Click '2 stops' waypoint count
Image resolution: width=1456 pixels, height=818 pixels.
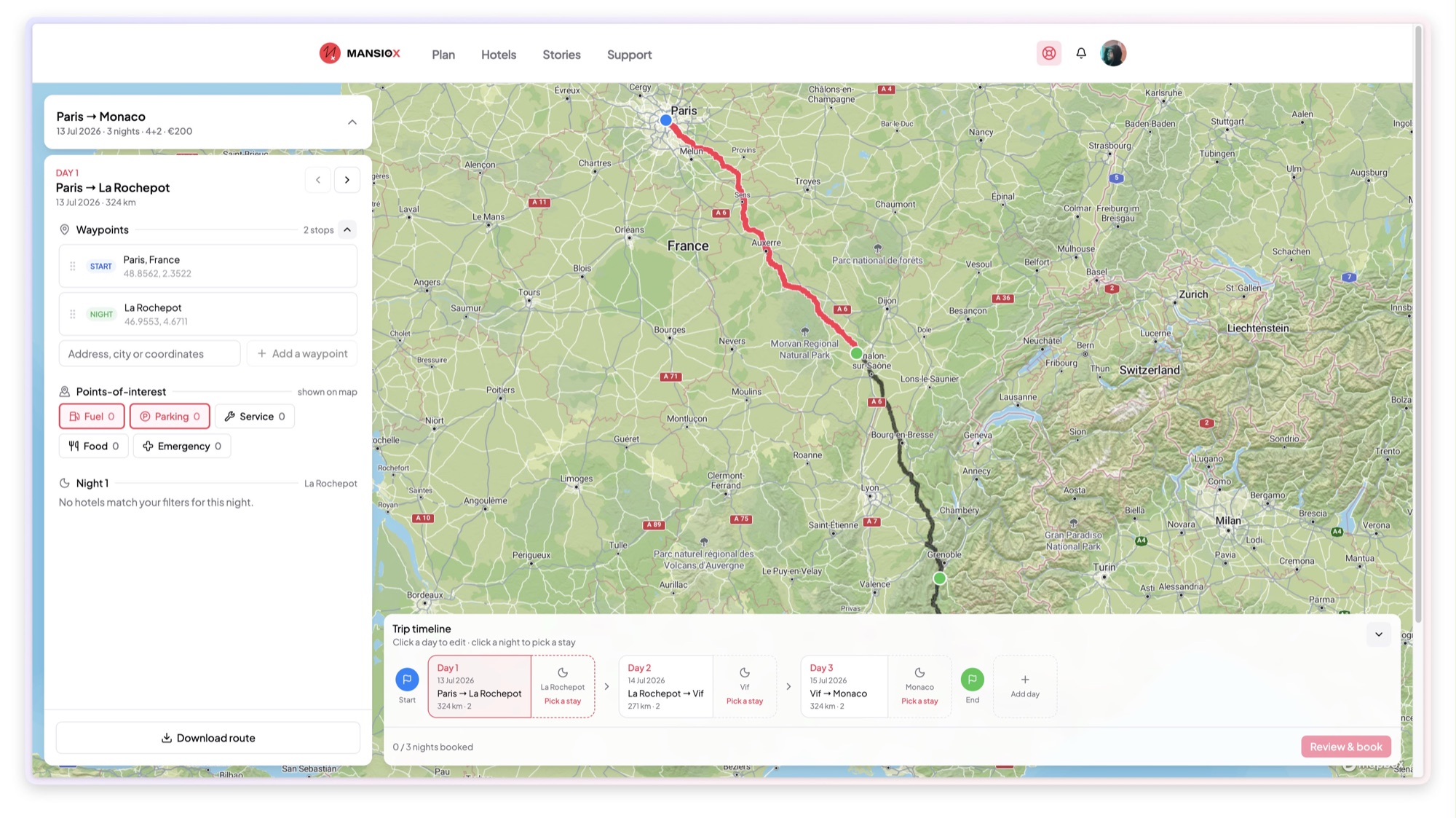click(x=318, y=230)
